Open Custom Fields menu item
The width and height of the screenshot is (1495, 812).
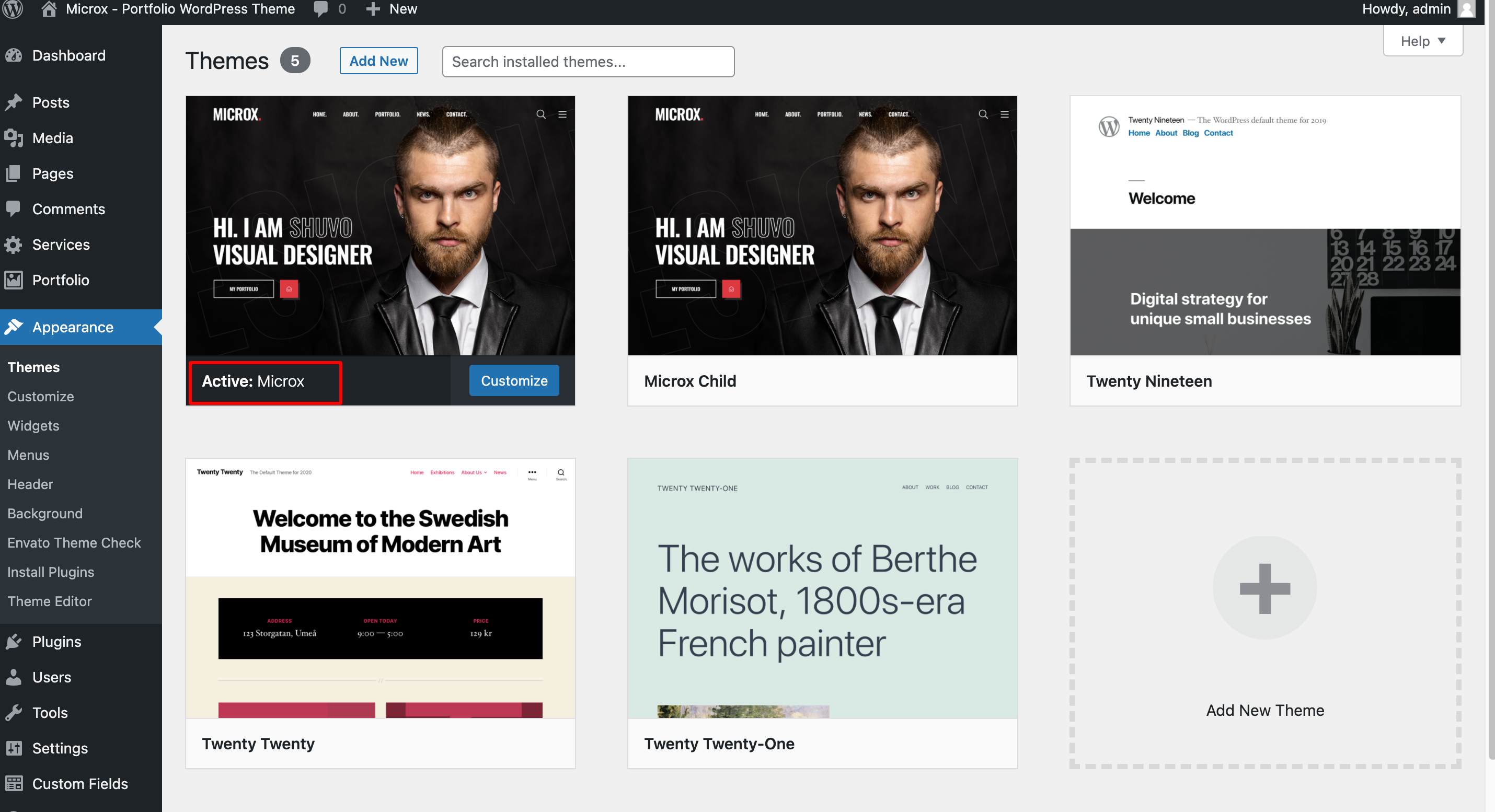point(80,784)
